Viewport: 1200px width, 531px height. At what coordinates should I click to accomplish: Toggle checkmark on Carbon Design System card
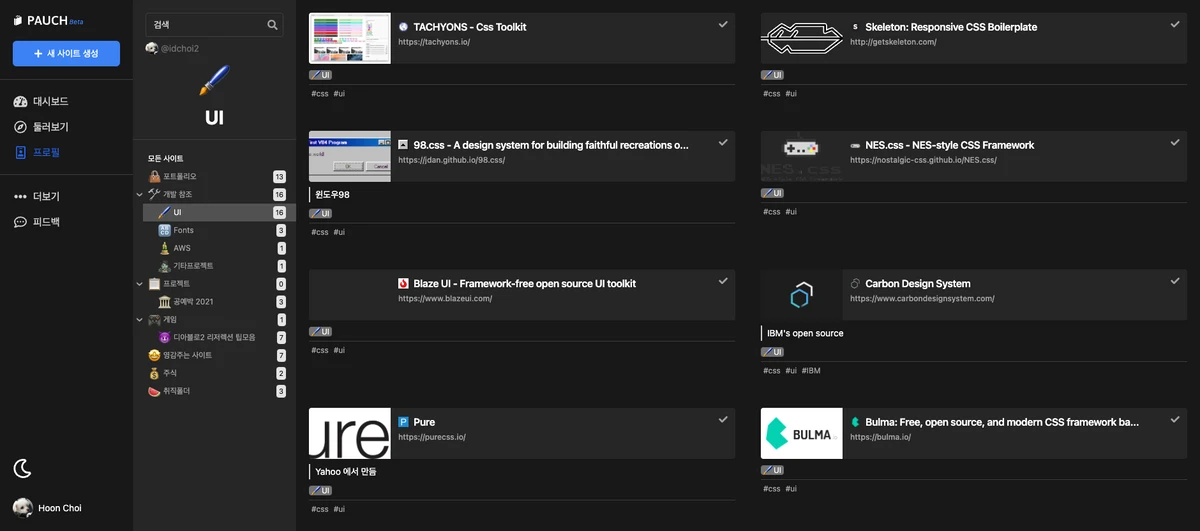[1175, 280]
